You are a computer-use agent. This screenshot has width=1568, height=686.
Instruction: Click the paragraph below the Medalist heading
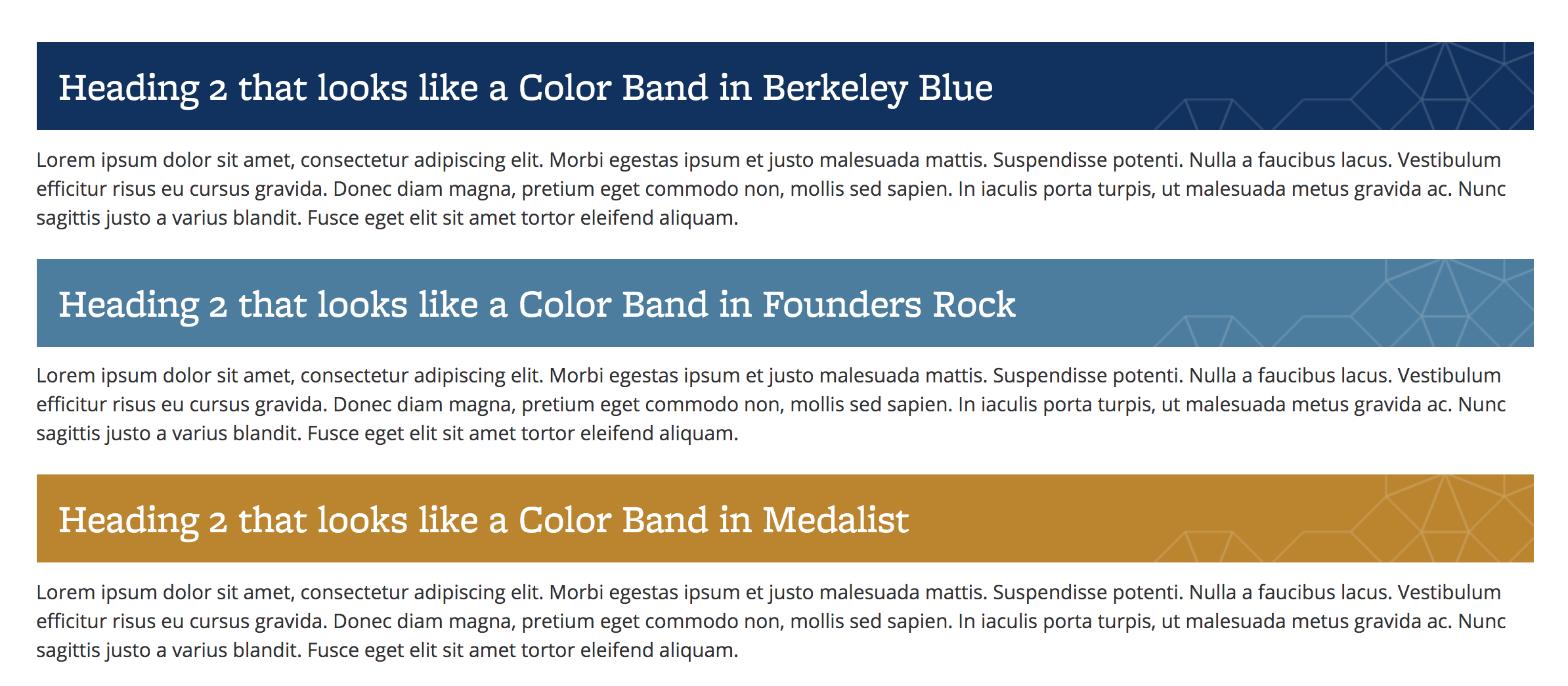(771, 621)
